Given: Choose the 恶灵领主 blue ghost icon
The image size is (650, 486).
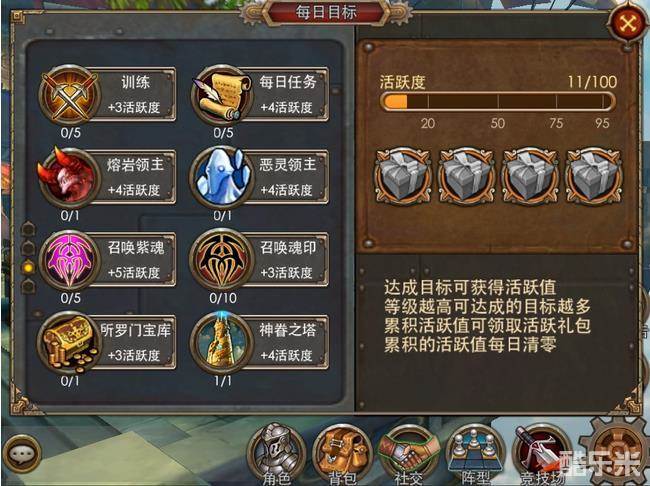Looking at the screenshot, I should pos(222,177).
